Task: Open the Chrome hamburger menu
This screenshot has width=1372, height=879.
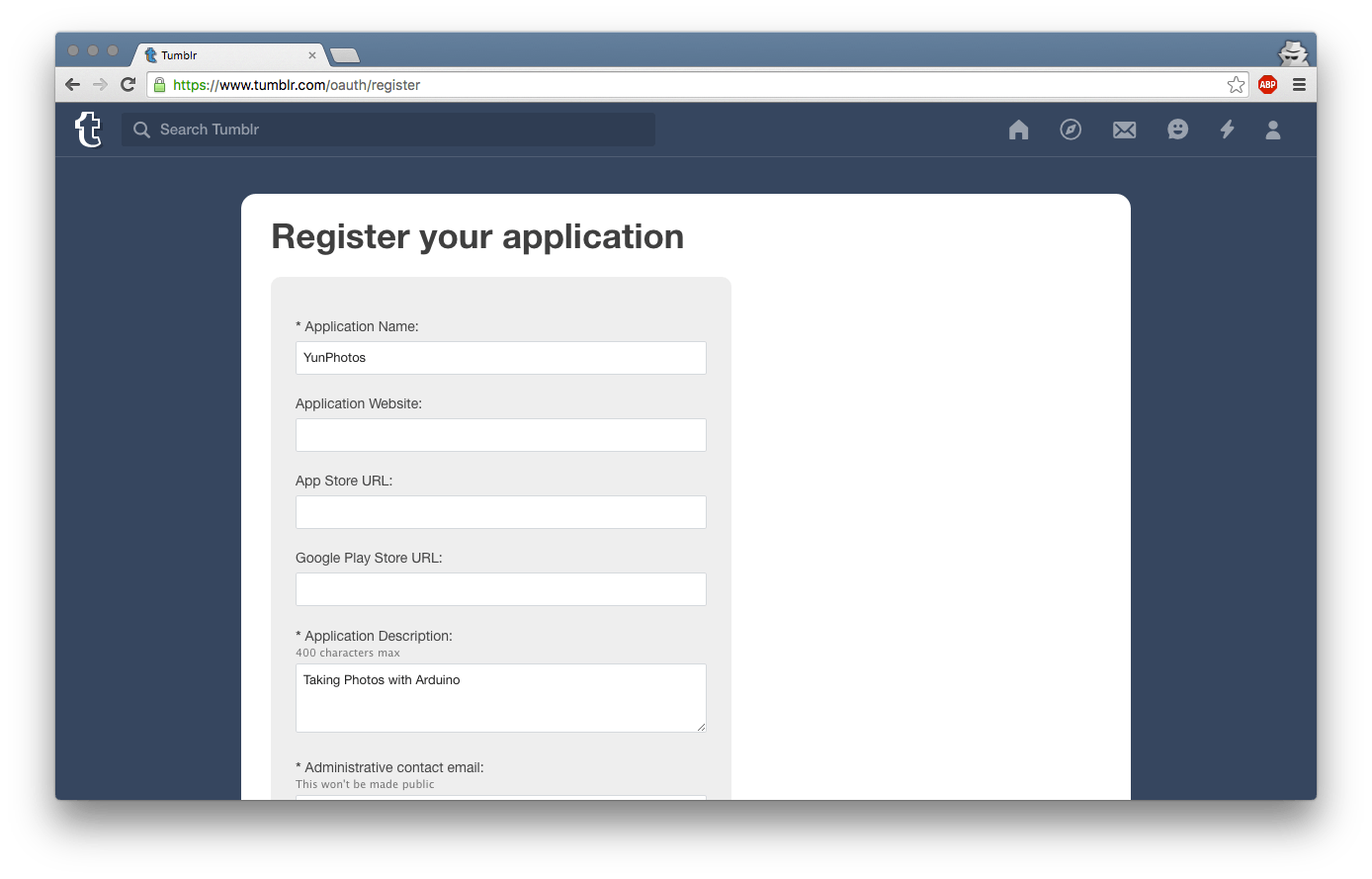Action: click(1299, 85)
